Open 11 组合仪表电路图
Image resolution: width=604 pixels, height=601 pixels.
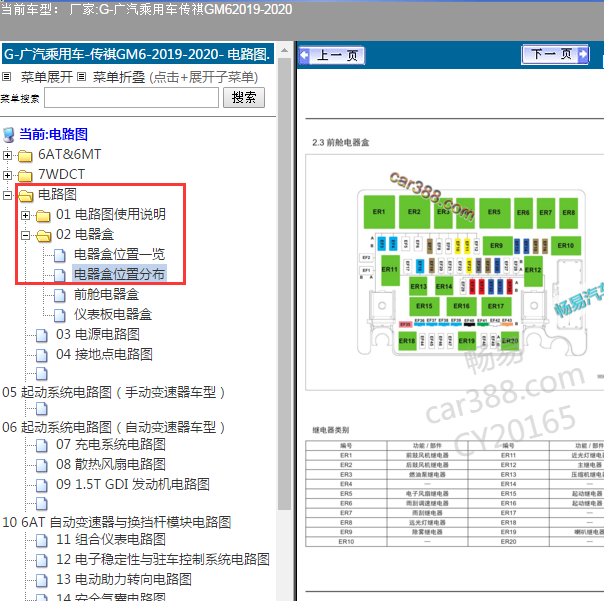(x=111, y=539)
